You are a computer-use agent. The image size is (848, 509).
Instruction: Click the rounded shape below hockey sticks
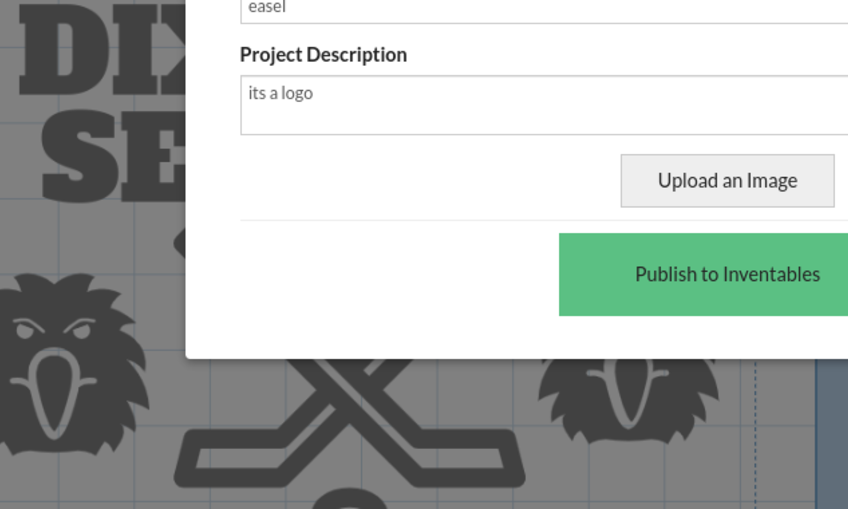345,500
